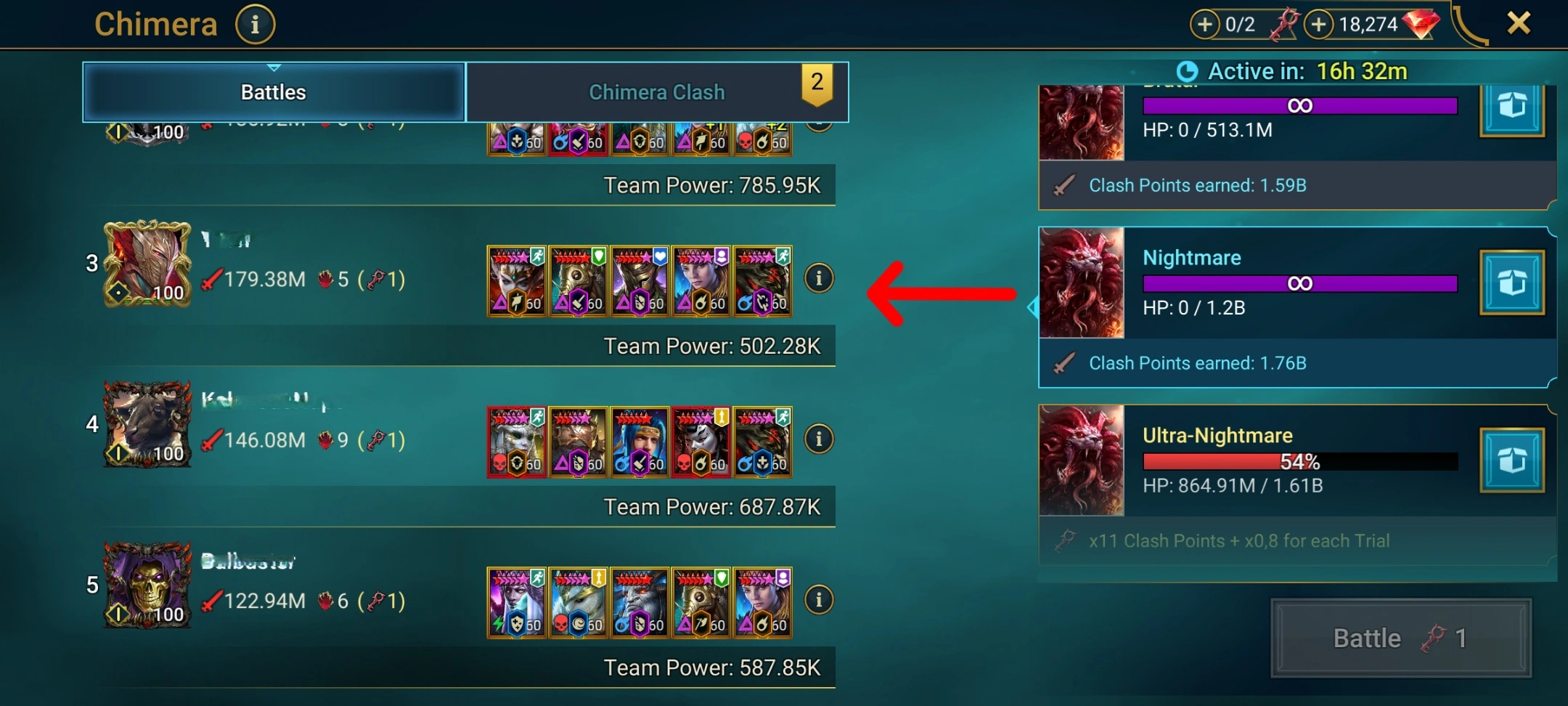Open Nightmare difficulty rewards chest
Image resolution: width=1568 pixels, height=706 pixels.
(1512, 283)
